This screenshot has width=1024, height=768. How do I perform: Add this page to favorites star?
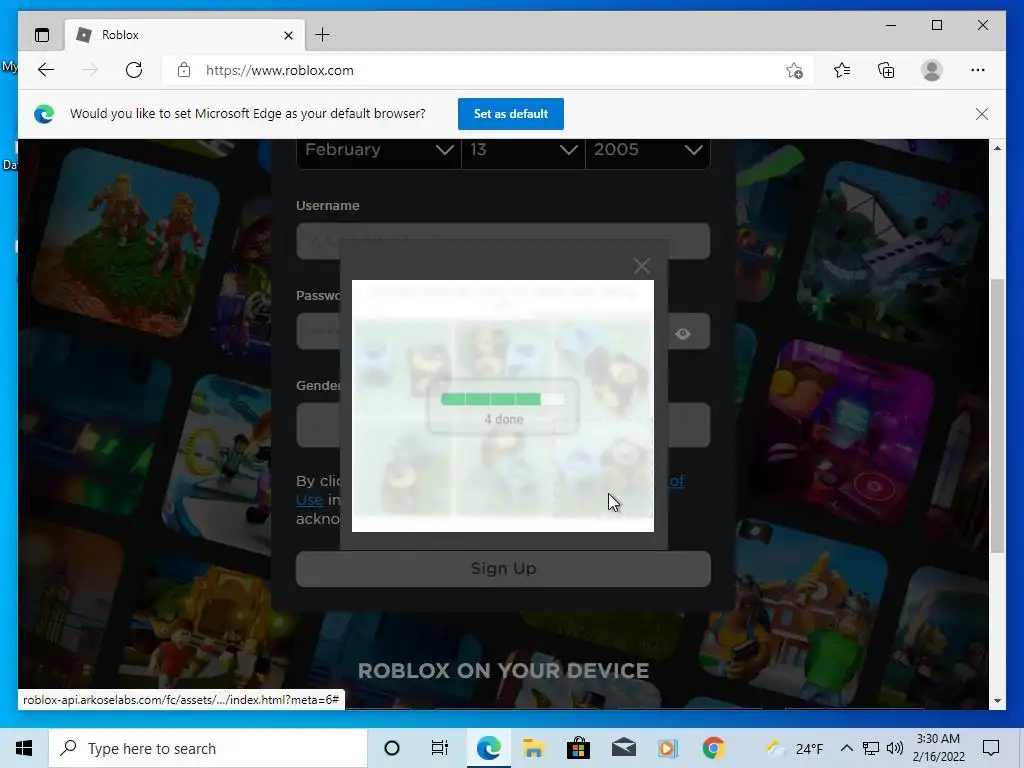[794, 71]
